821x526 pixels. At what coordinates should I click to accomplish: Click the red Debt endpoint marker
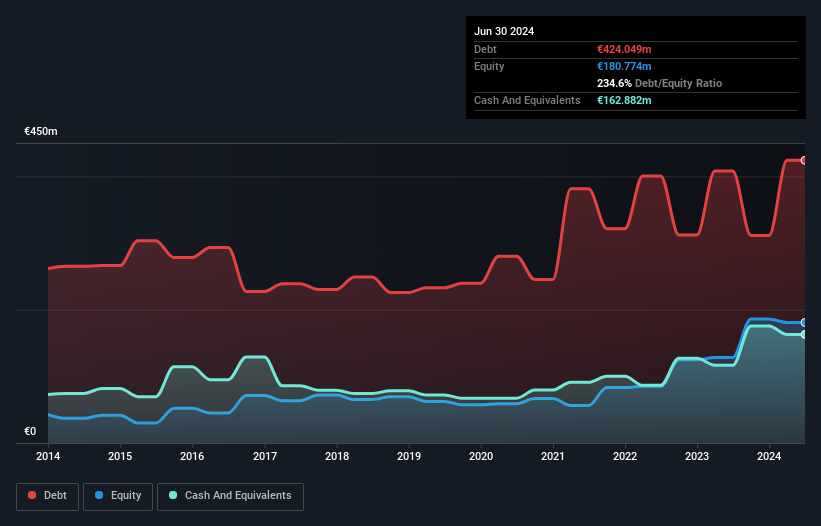click(x=804, y=161)
